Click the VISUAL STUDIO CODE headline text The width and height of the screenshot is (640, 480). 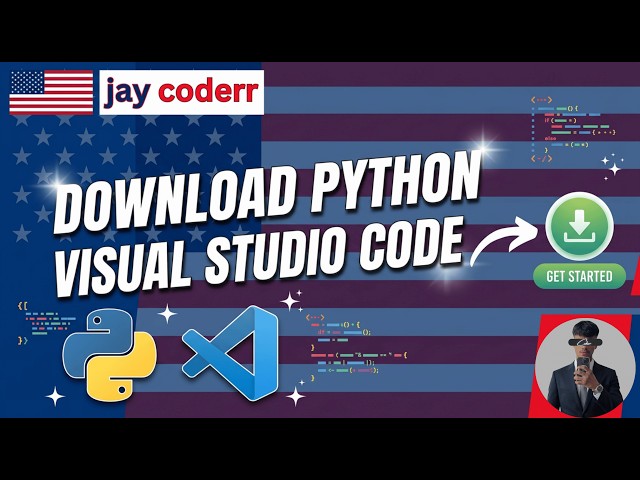tap(260, 255)
